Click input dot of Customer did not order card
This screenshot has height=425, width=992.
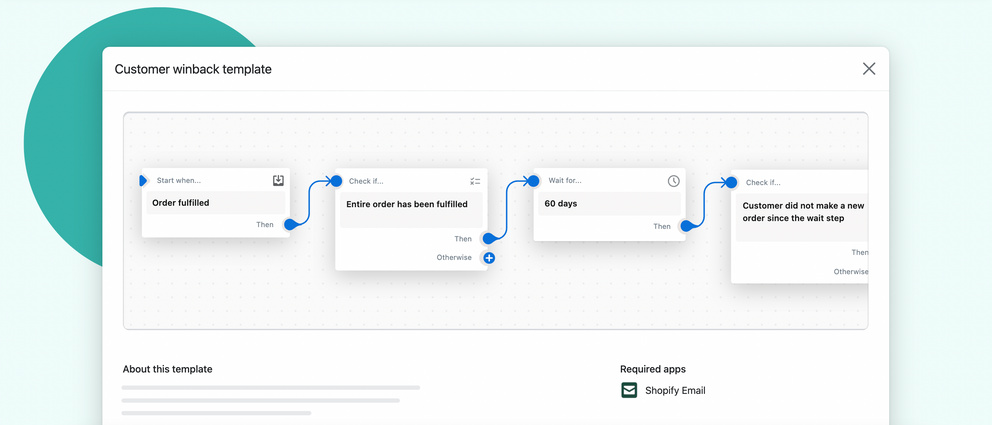pyautogui.click(x=731, y=182)
